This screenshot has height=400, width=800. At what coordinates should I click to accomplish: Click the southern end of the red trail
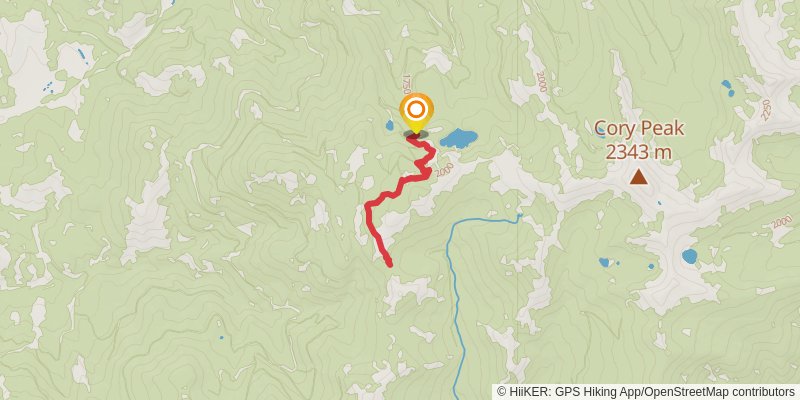390,264
